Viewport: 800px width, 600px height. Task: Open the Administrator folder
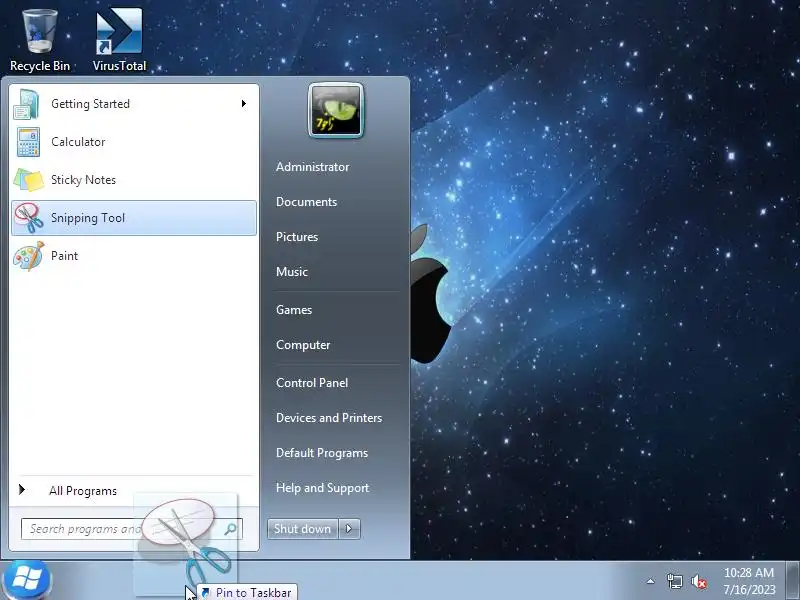[312, 167]
